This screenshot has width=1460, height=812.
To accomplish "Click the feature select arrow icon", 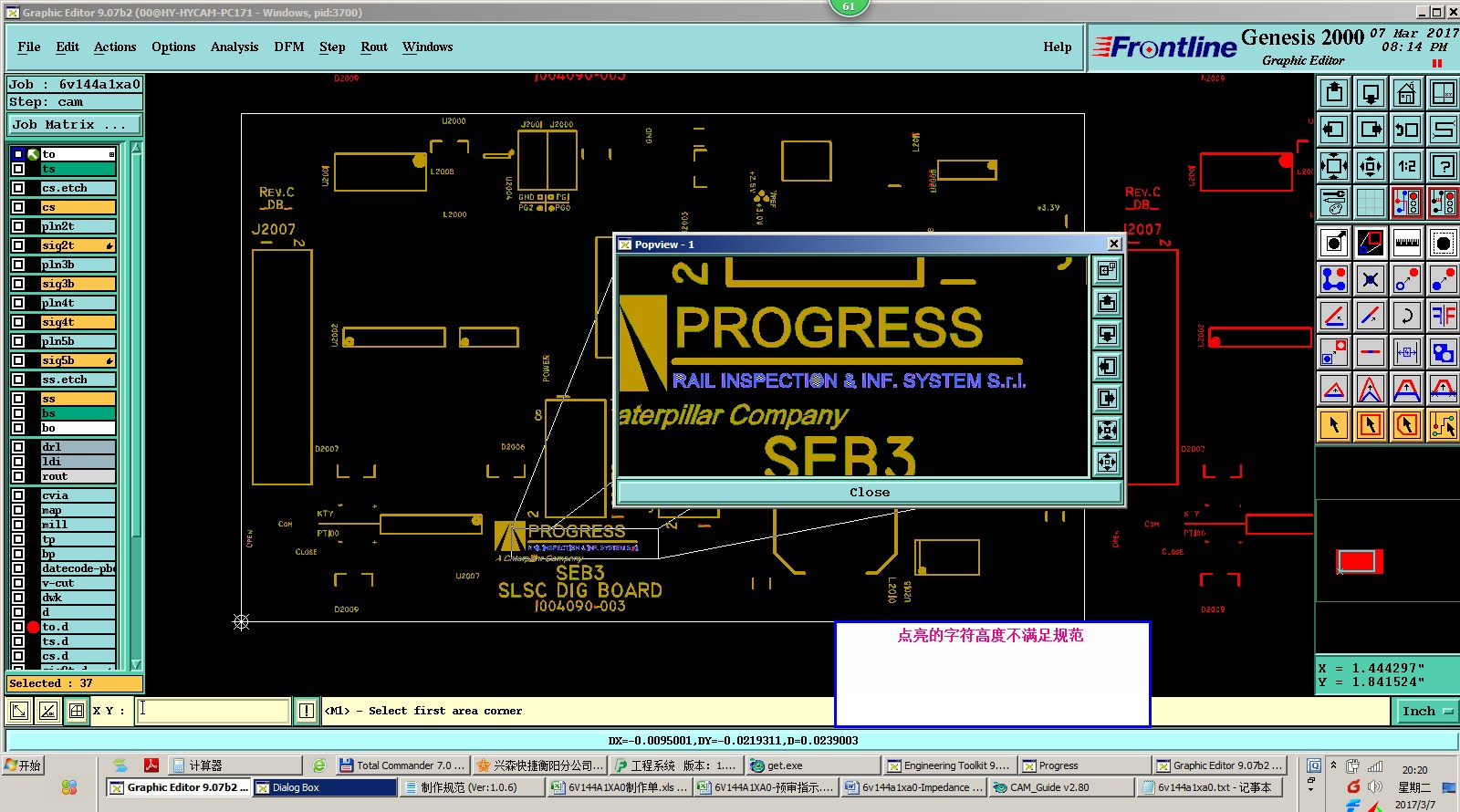I will click(1334, 243).
